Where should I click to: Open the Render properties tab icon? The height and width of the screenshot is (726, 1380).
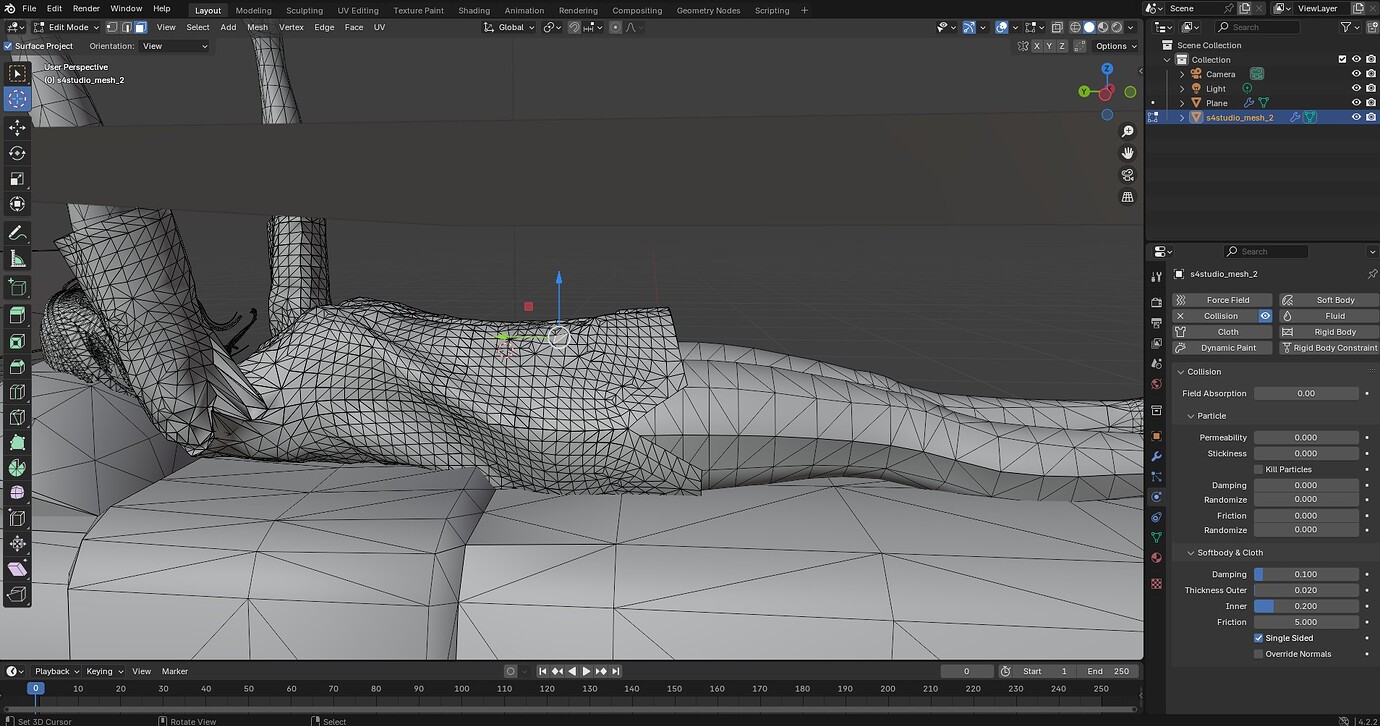click(x=1157, y=302)
